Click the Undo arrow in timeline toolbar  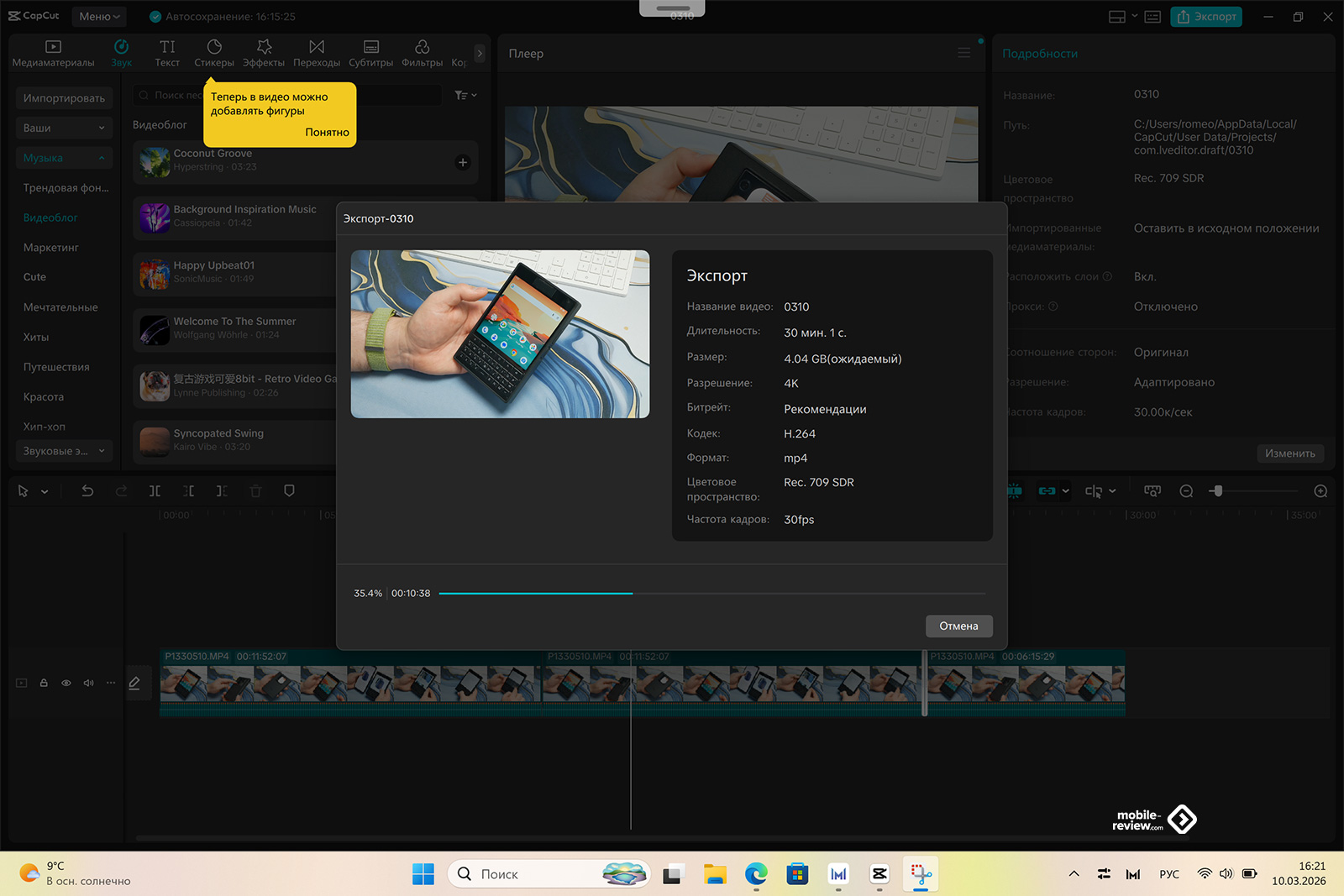tap(87, 491)
